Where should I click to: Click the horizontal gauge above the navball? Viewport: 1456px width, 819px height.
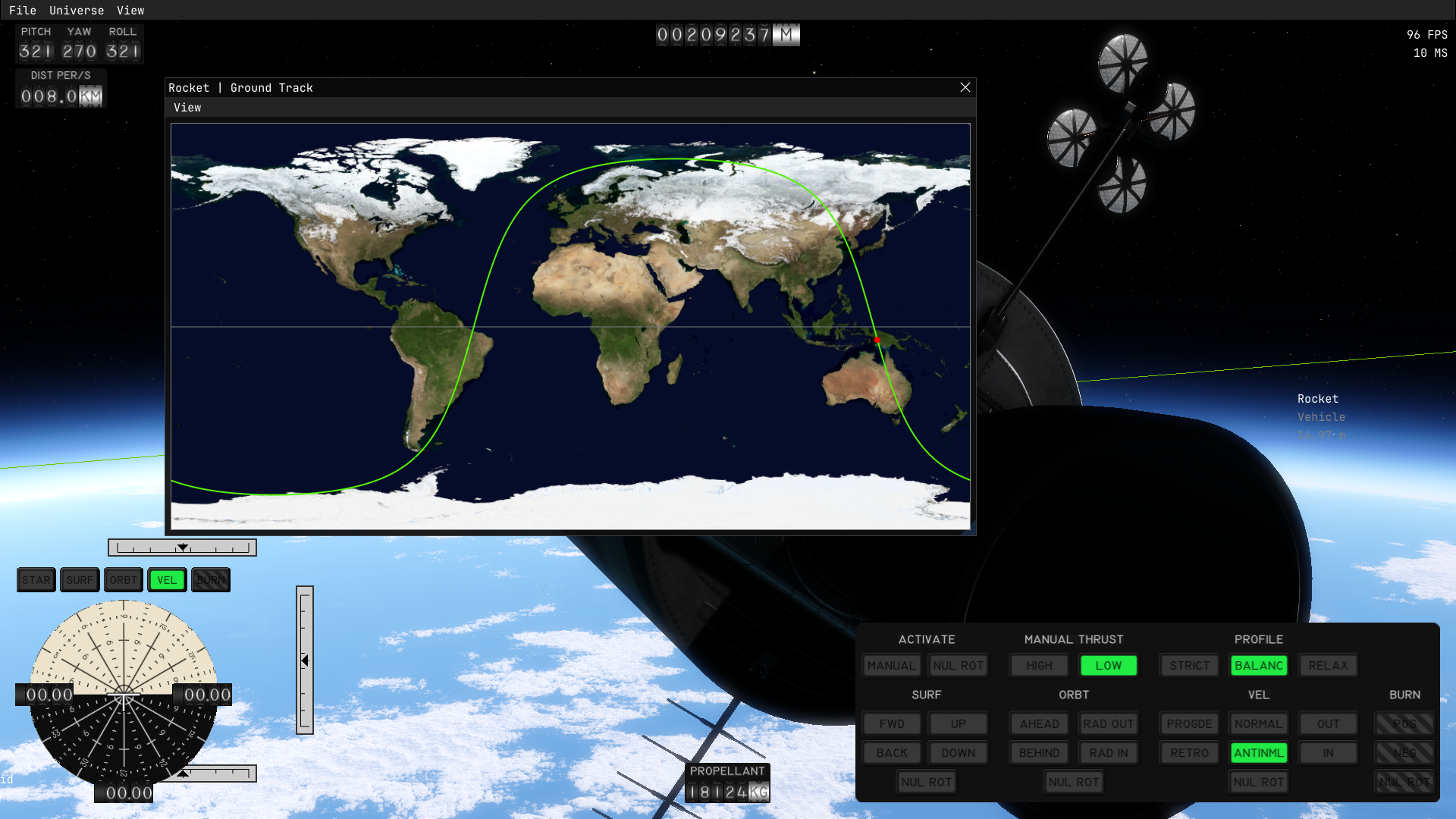(182, 548)
